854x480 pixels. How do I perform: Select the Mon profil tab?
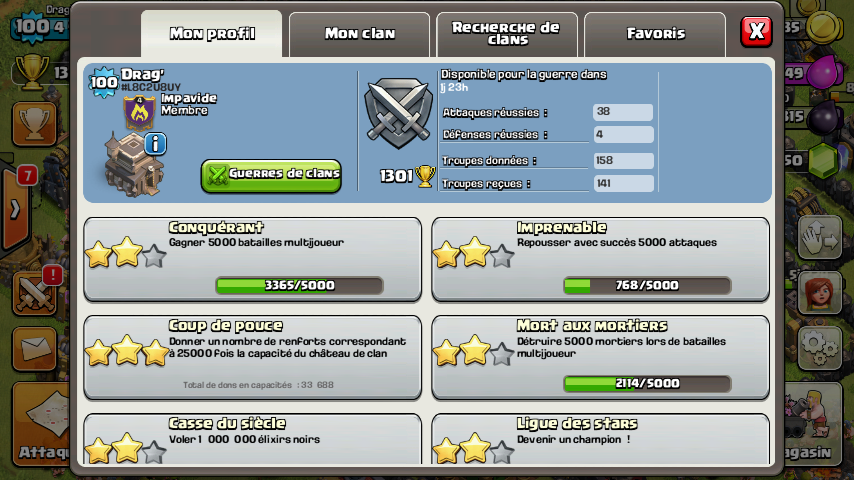[x=212, y=34]
